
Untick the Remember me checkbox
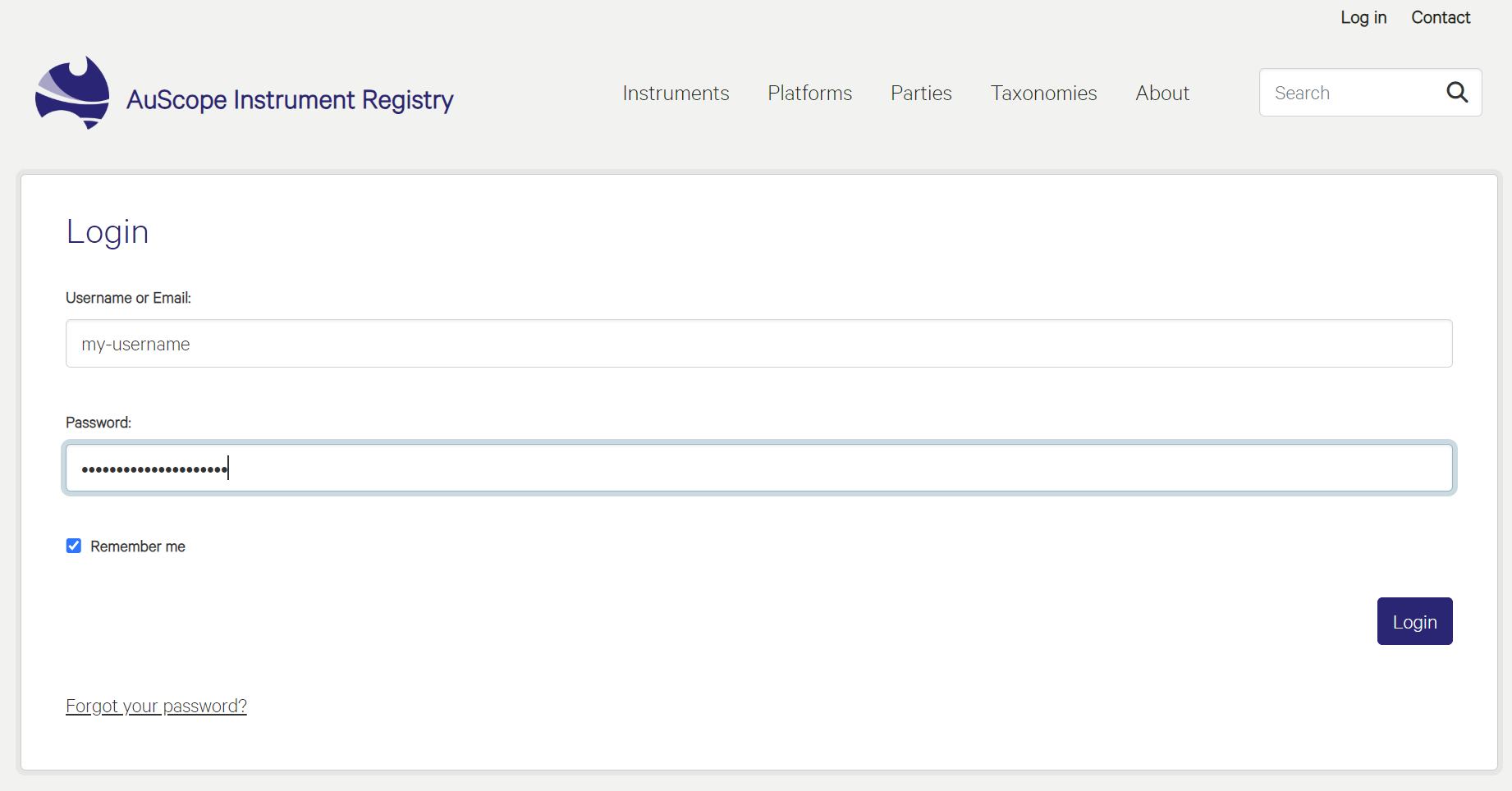tap(74, 546)
